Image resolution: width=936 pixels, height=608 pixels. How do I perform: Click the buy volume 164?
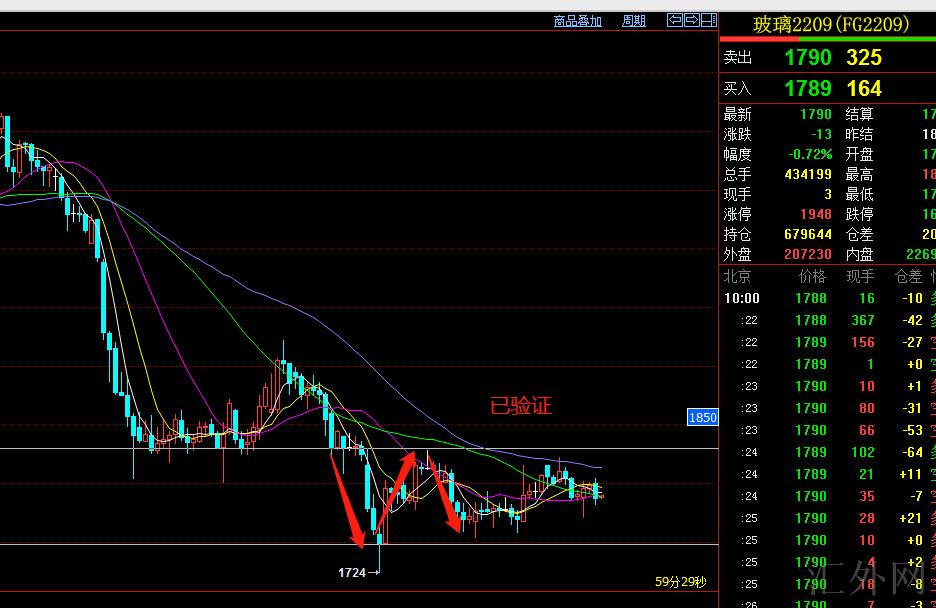point(864,89)
